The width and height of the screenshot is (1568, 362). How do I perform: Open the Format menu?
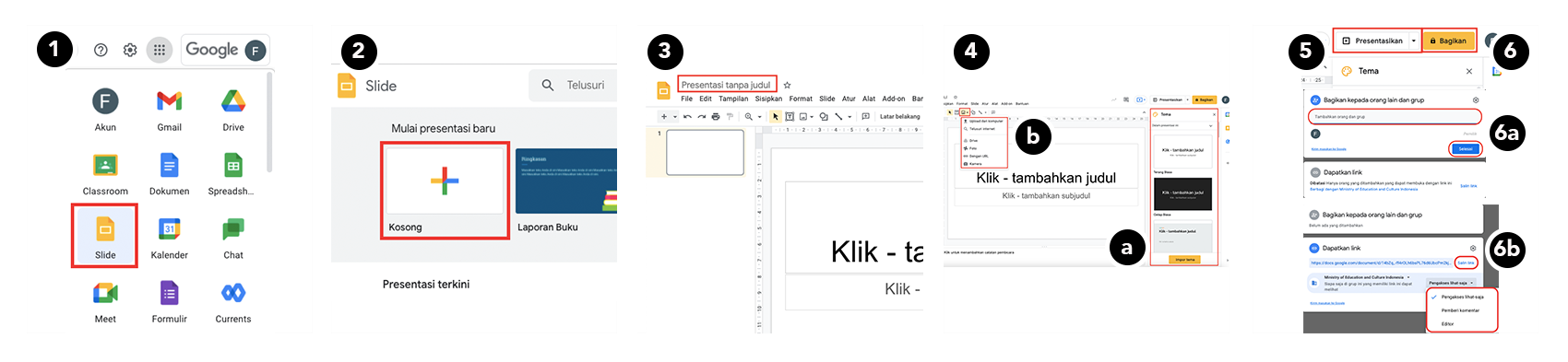[801, 99]
